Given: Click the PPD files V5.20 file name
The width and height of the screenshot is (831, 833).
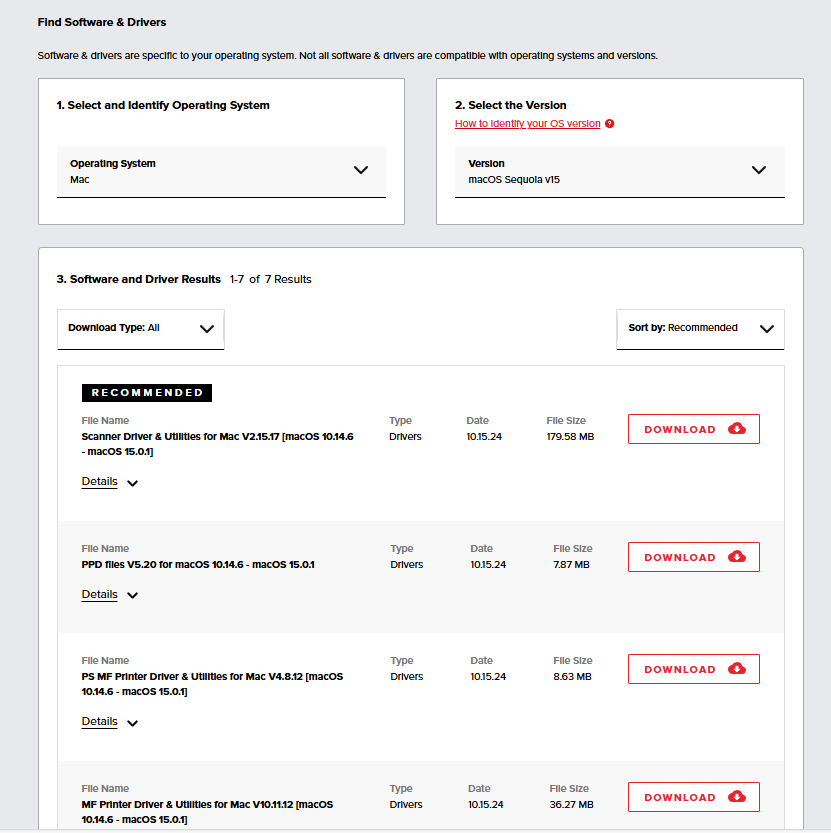Looking at the screenshot, I should tap(198, 565).
